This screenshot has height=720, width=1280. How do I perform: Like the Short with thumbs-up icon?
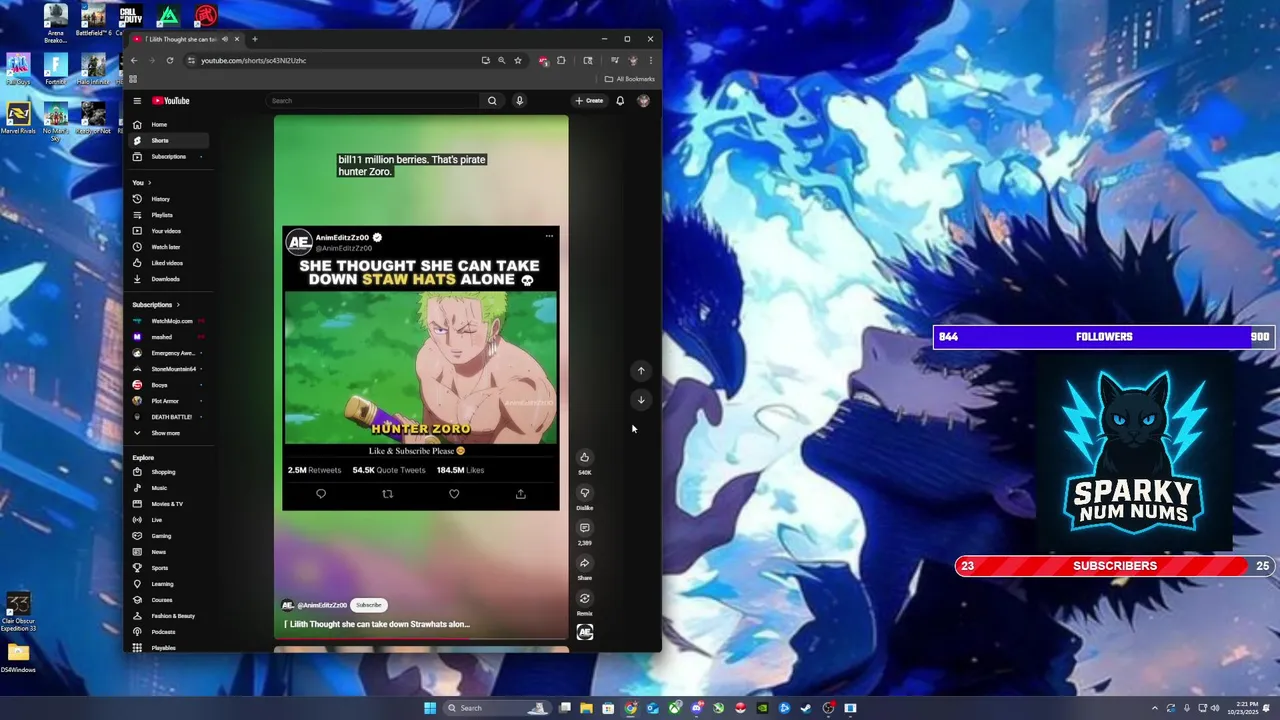coord(585,457)
